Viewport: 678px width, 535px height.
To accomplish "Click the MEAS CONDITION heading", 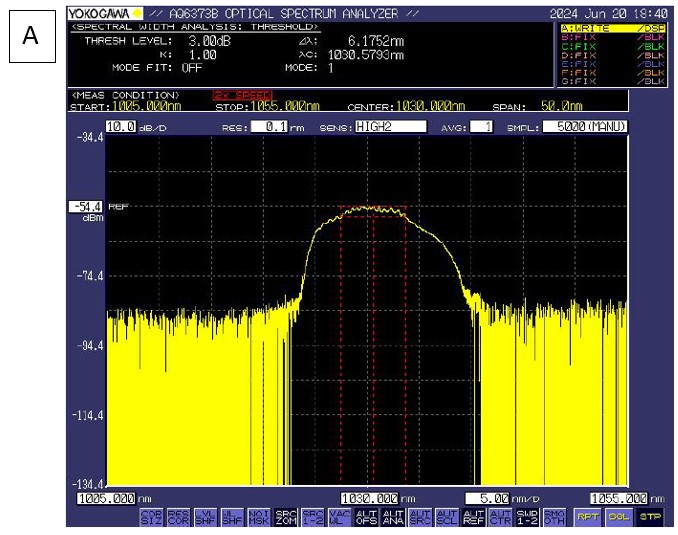I will [x=125, y=95].
